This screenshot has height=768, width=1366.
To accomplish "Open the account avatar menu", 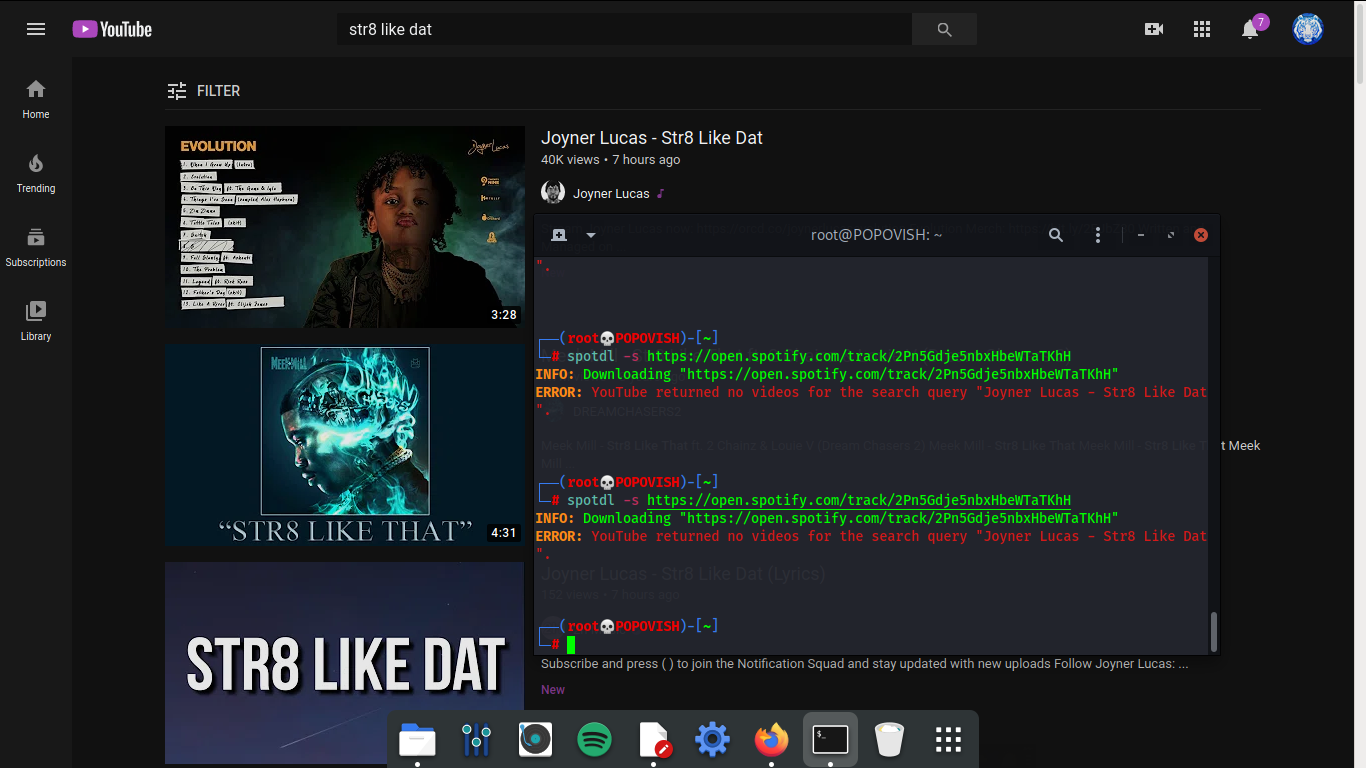I will click(x=1308, y=29).
